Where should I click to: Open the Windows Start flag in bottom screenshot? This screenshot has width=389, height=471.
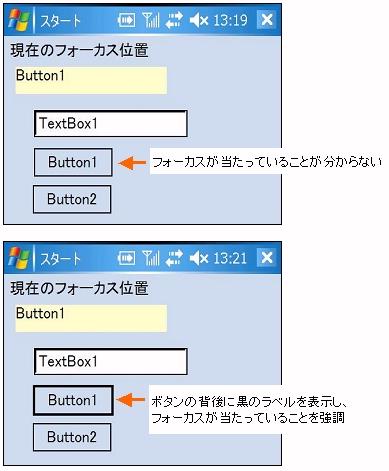19,258
